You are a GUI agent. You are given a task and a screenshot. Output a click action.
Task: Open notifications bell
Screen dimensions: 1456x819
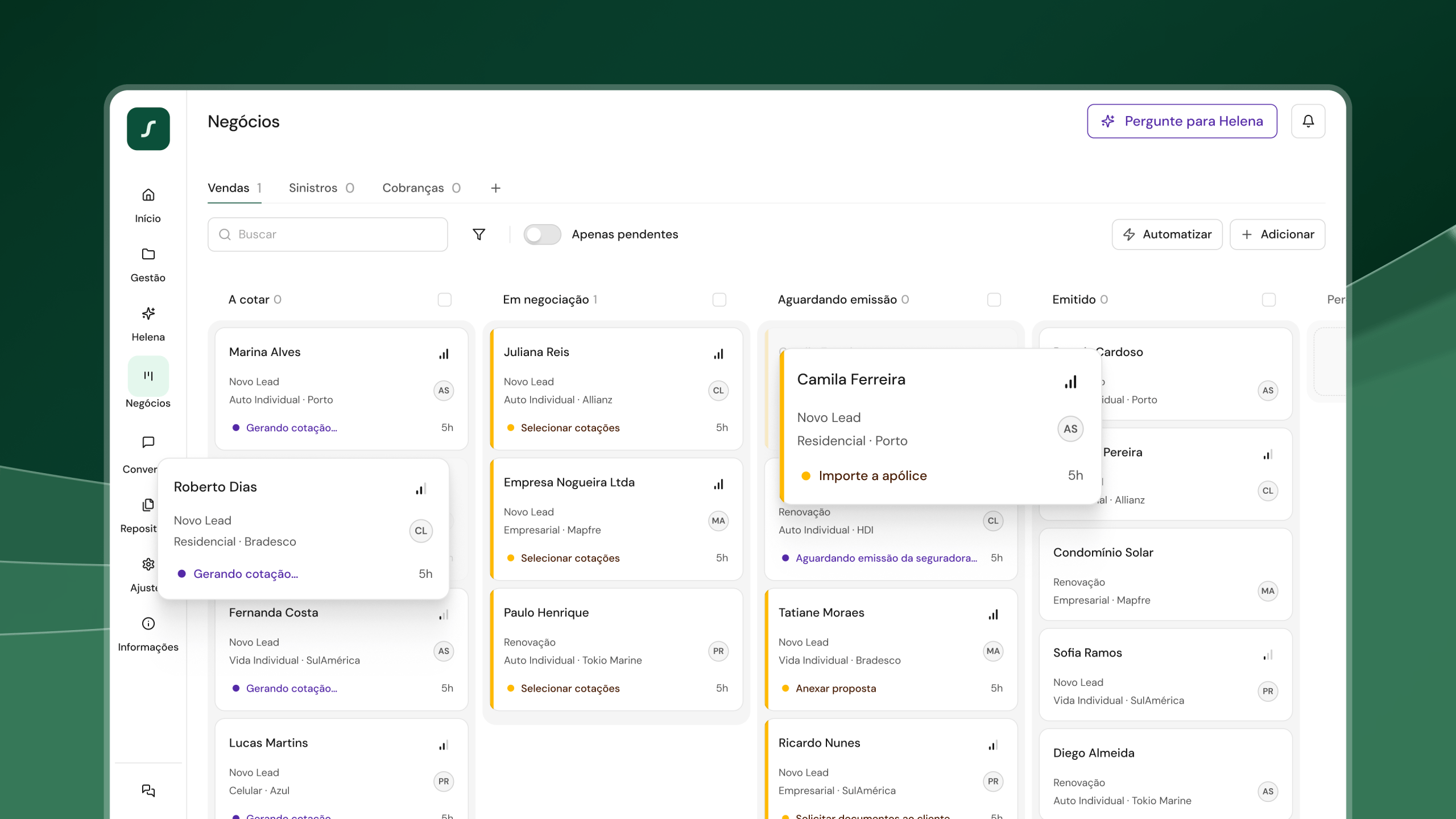pos(1308,121)
